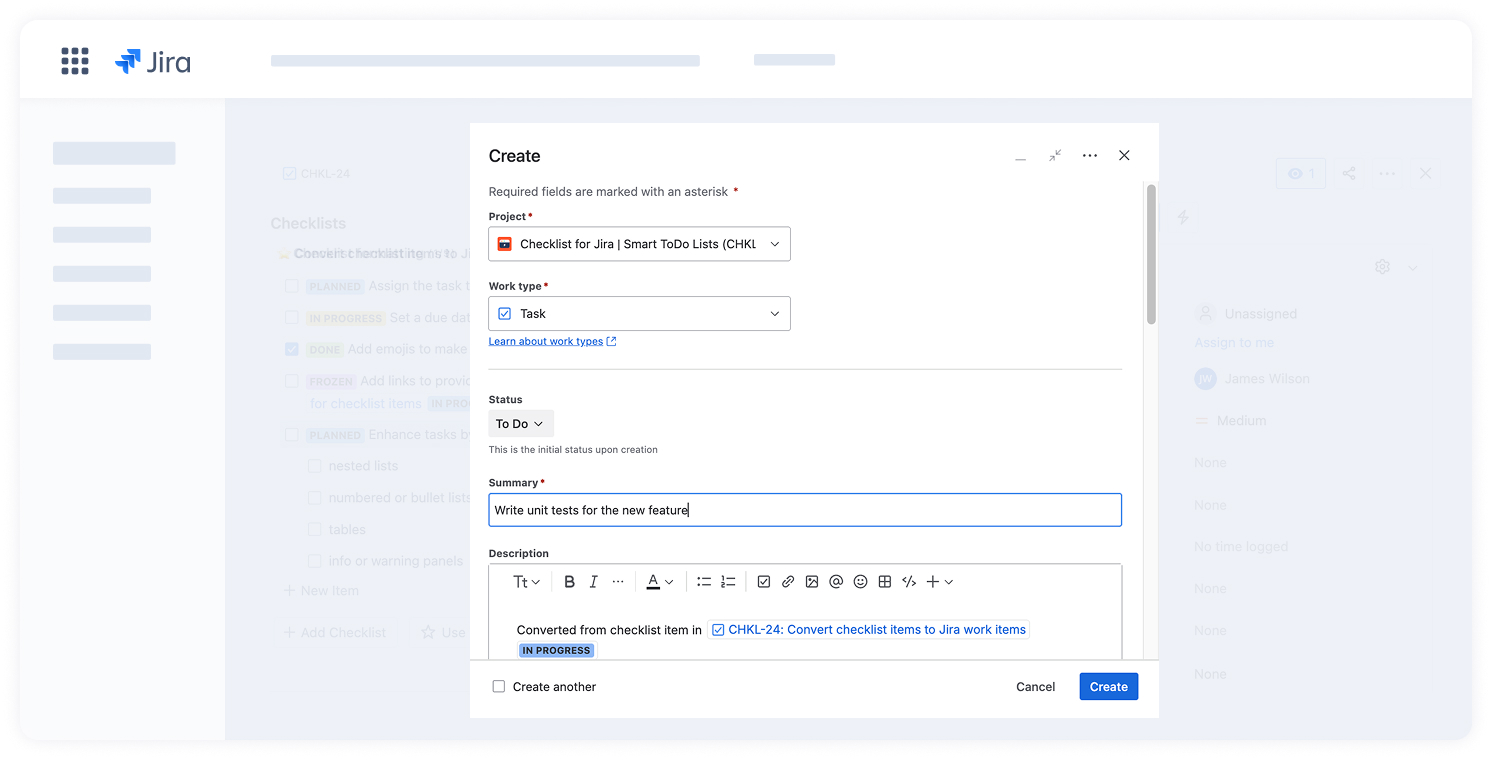The width and height of the screenshot is (1492, 760).
Task: Click the collapse-to-smaller-view arrows icon
Action: tap(1055, 156)
